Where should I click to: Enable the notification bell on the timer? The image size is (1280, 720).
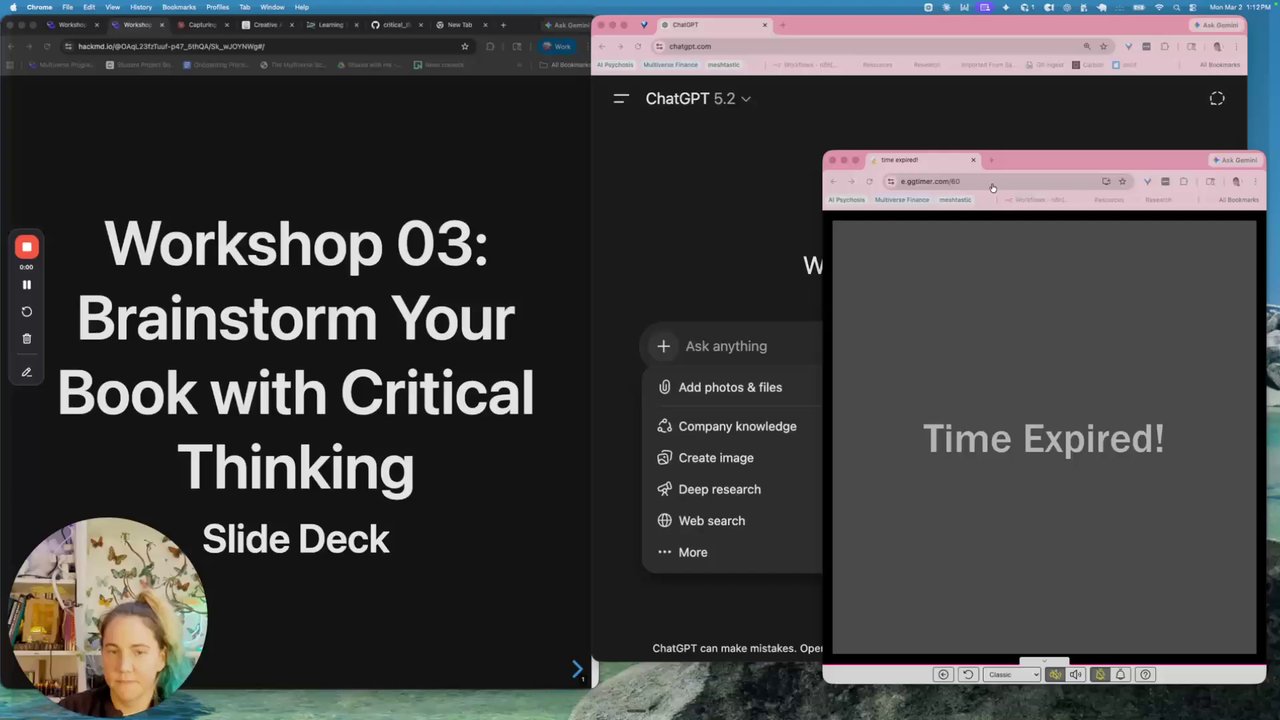[x=1120, y=674]
